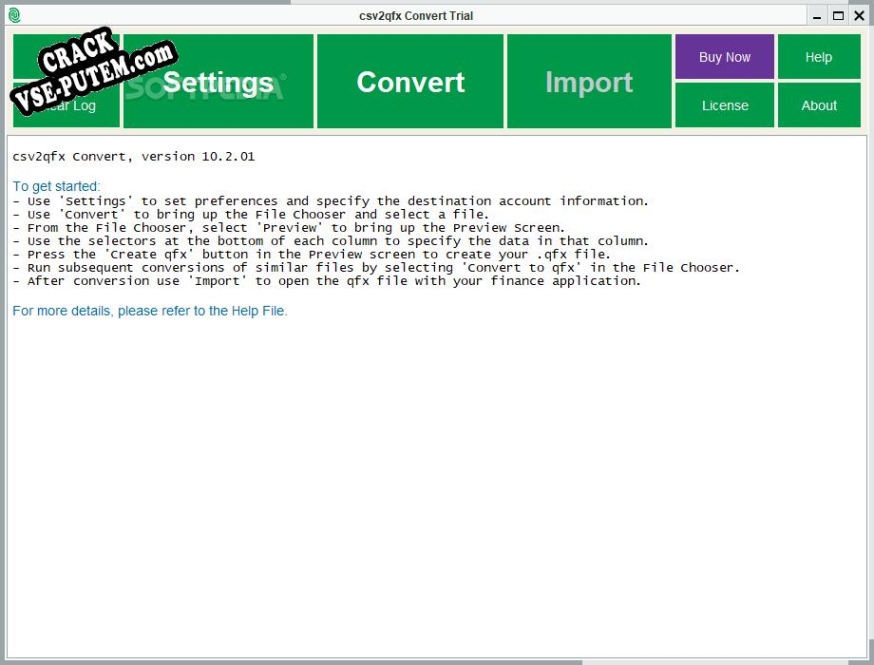Screen dimensions: 874x665
Task: Start a conversion with the Convert tile
Action: 410,81
